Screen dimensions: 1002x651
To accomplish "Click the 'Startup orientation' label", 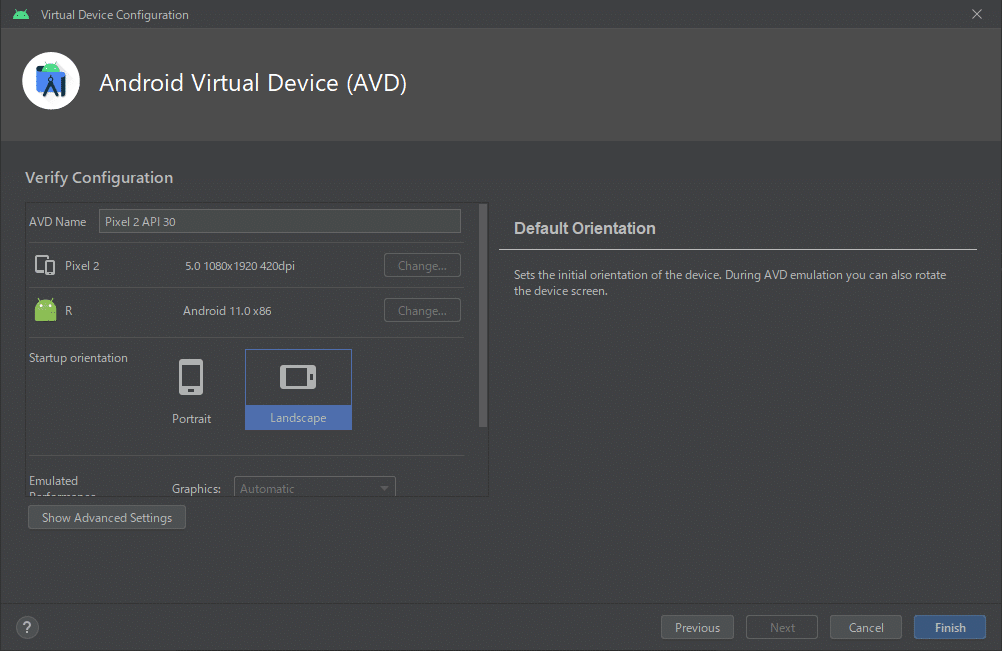I will 78,358.
